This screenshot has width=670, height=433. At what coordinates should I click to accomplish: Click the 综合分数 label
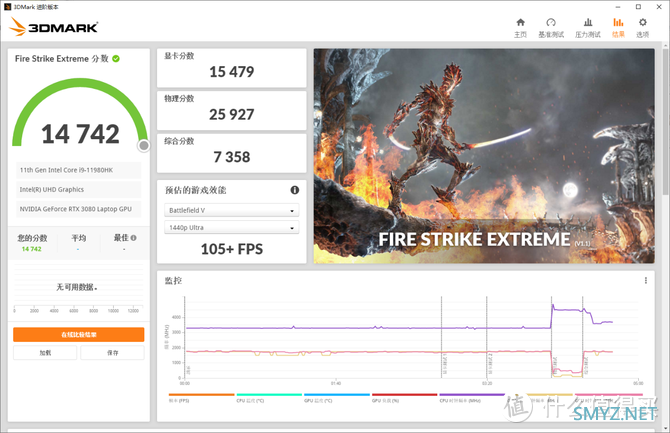coord(179,141)
